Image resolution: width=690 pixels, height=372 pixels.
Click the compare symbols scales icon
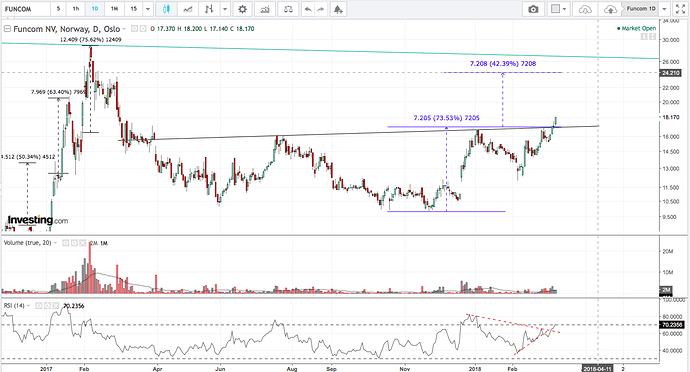coord(288,9)
